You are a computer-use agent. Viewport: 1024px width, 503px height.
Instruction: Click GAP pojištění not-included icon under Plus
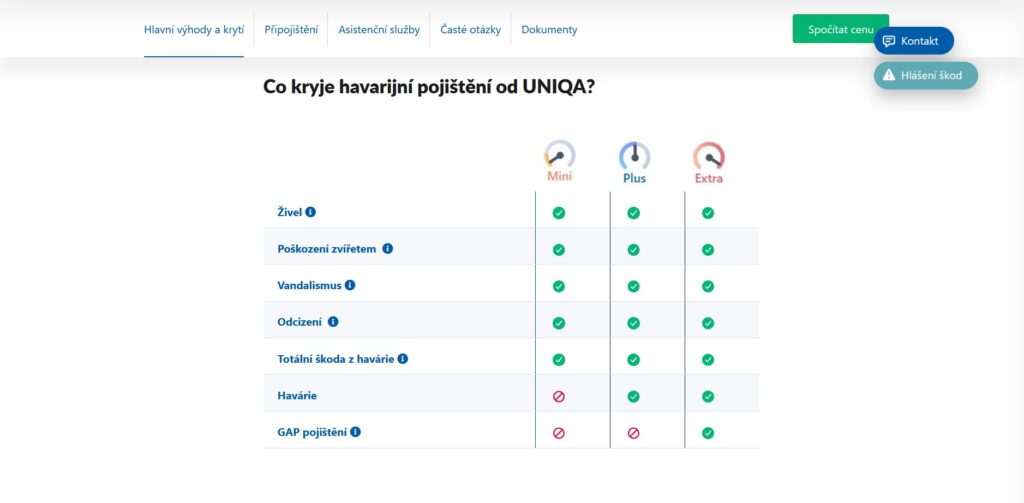(x=633, y=432)
